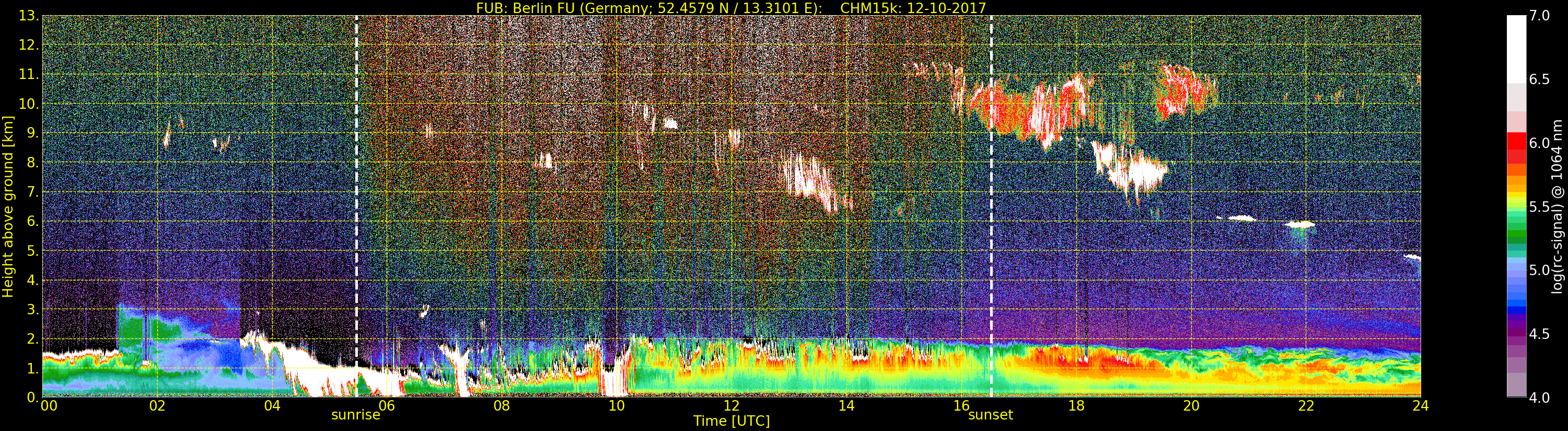The height and width of the screenshot is (431, 1568).
Task: Select the '2.' height axis tick label
Action: tap(32, 338)
